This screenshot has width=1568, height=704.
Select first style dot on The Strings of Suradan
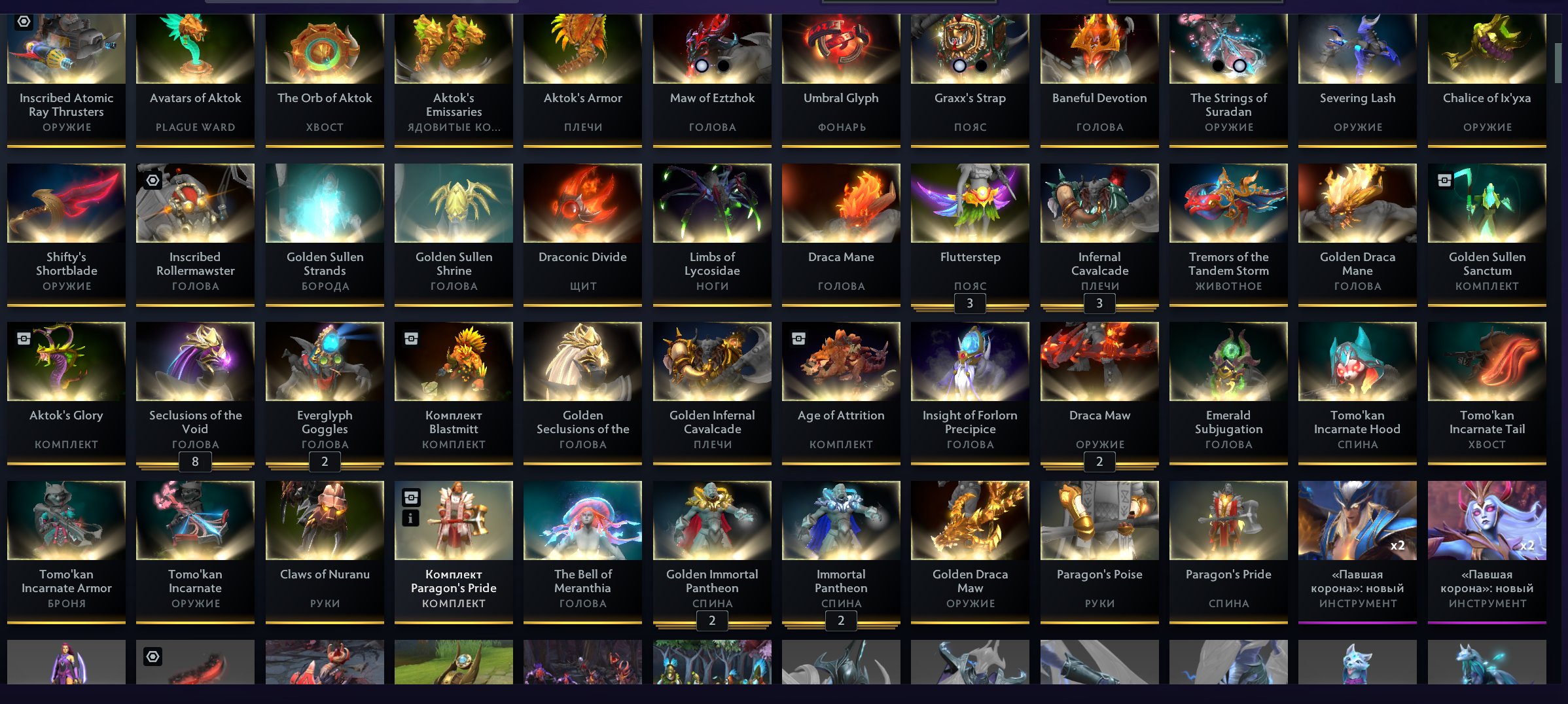click(x=1218, y=65)
